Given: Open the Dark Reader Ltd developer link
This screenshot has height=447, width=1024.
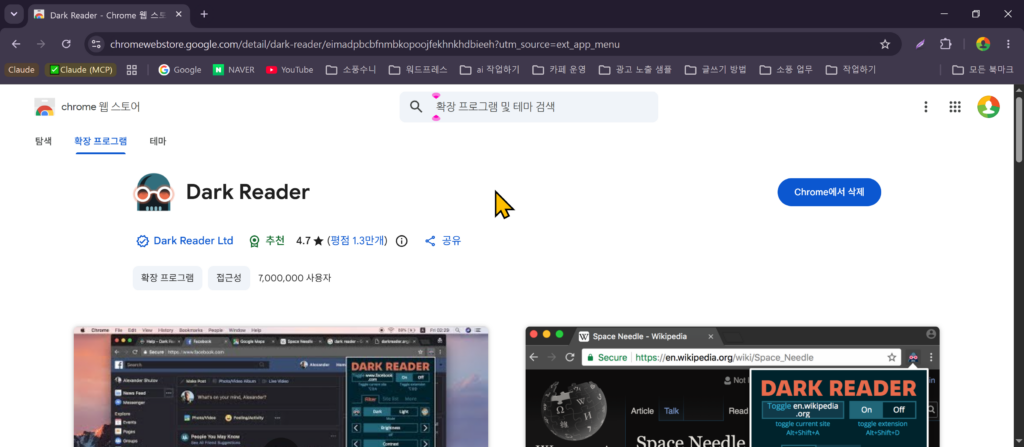Looking at the screenshot, I should coord(193,240).
